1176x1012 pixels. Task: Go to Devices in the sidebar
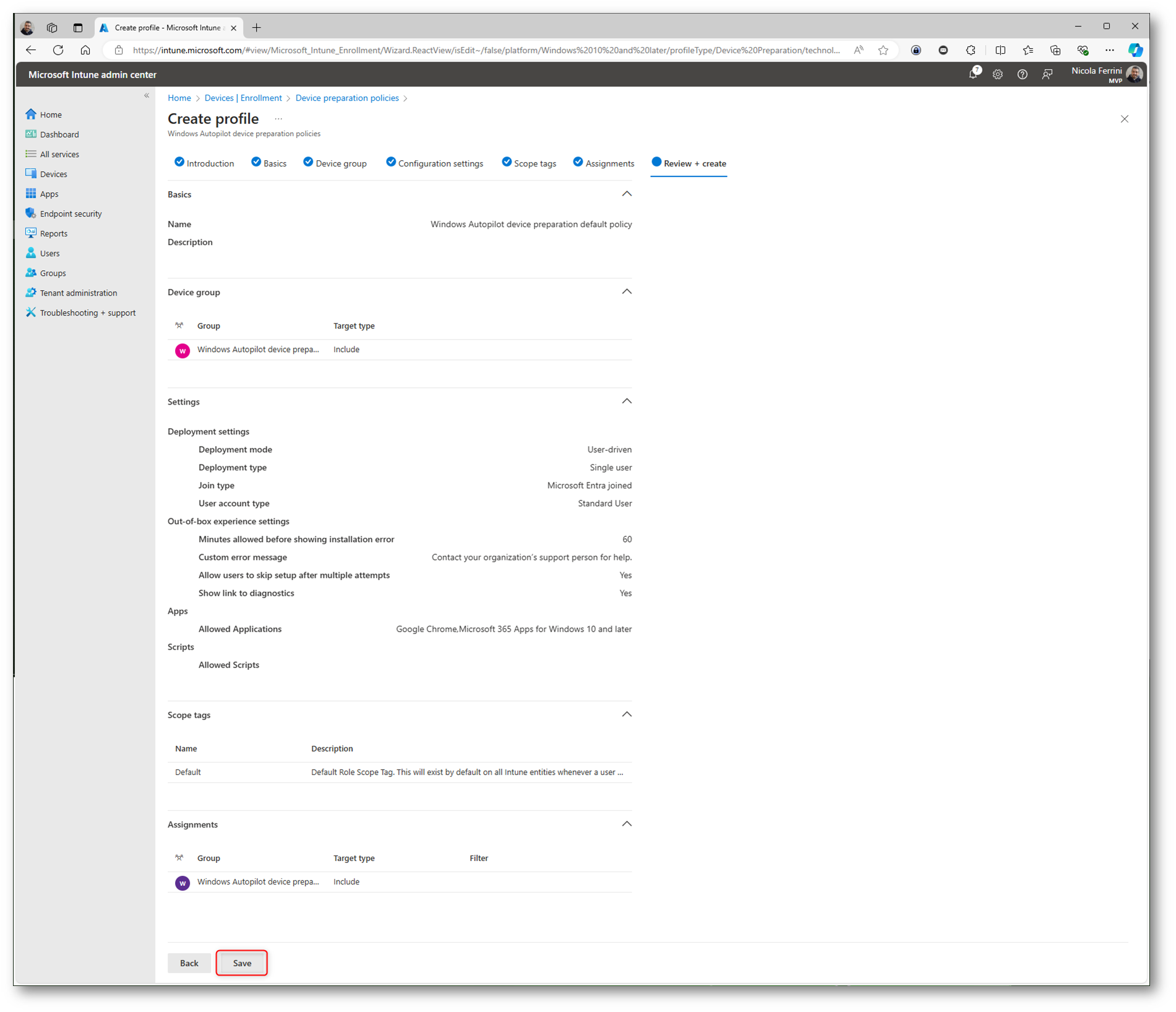click(46, 174)
